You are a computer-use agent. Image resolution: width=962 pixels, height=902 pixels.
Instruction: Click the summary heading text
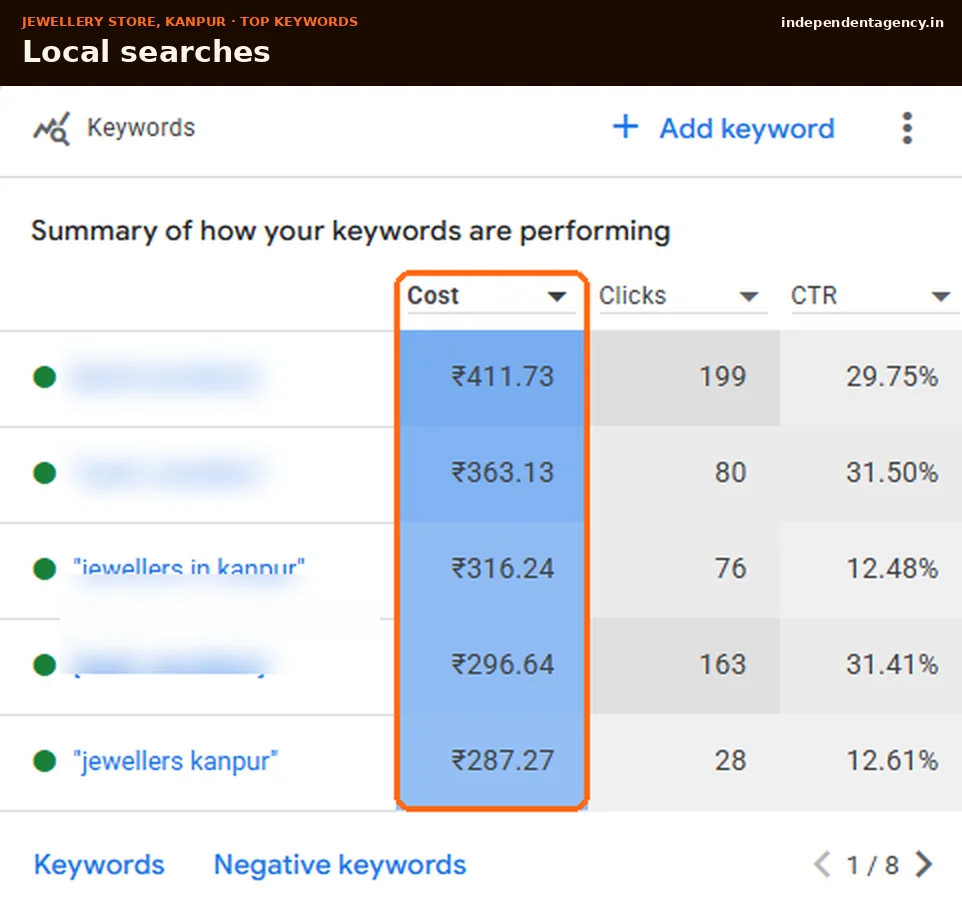click(x=350, y=232)
